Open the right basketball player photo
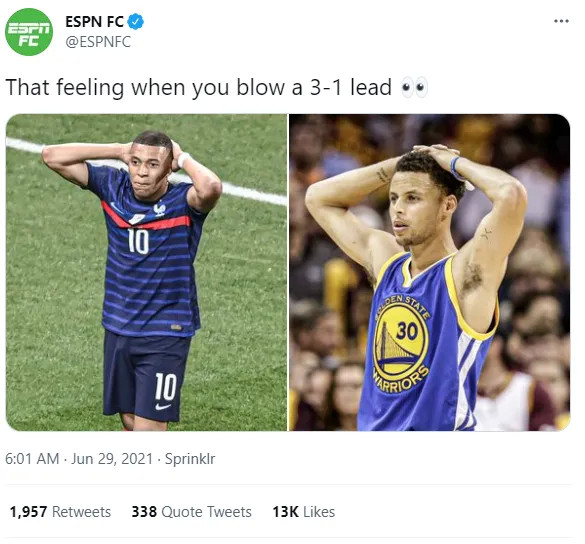Viewport: 585px width, 544px height. [430, 272]
